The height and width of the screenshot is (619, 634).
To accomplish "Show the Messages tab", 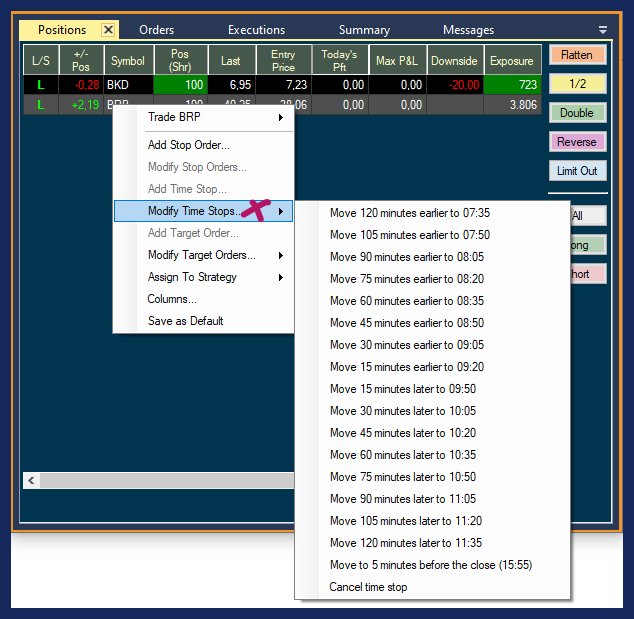I will tap(468, 30).
